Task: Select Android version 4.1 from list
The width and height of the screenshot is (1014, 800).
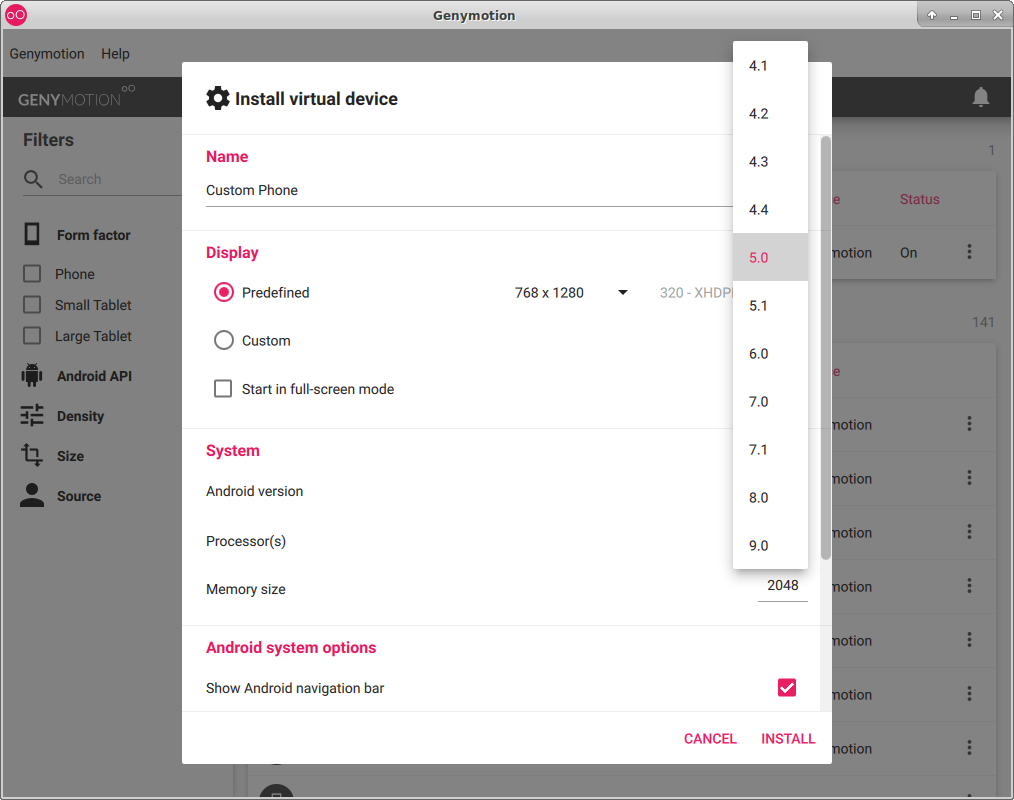Action: (x=770, y=66)
